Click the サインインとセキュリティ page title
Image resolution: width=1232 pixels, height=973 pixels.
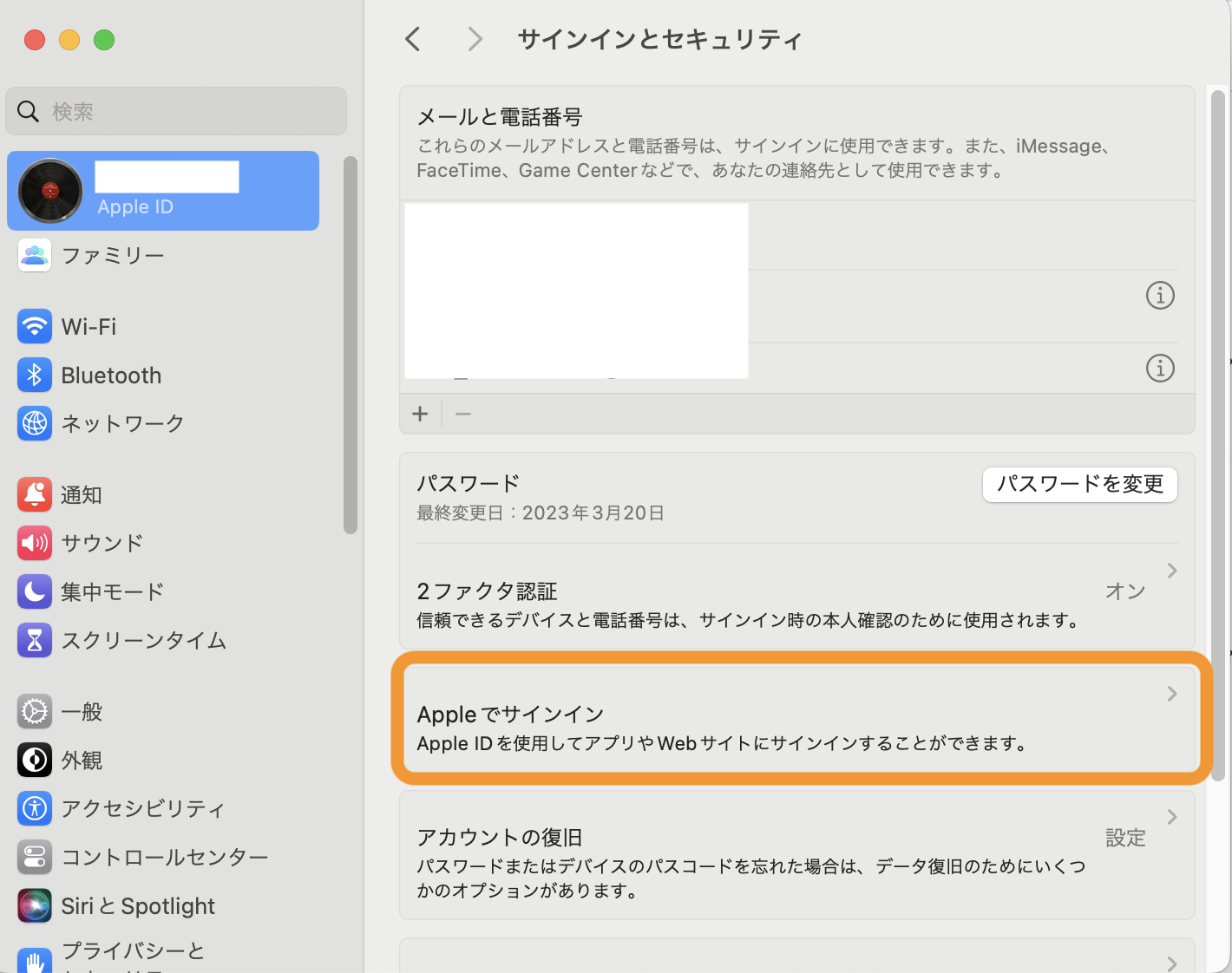pyautogui.click(x=659, y=39)
